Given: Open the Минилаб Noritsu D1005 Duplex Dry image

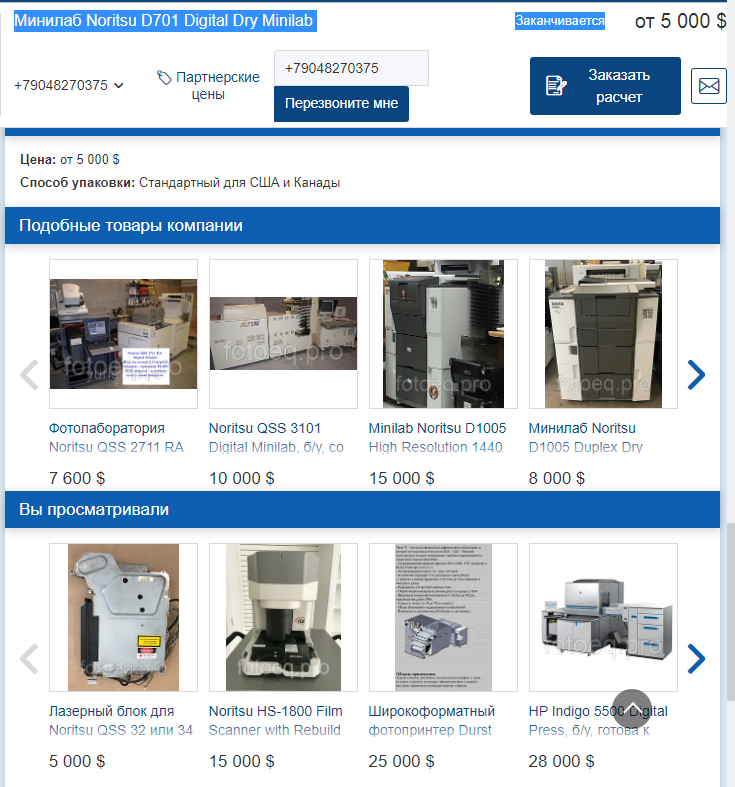Looking at the screenshot, I should coord(603,334).
